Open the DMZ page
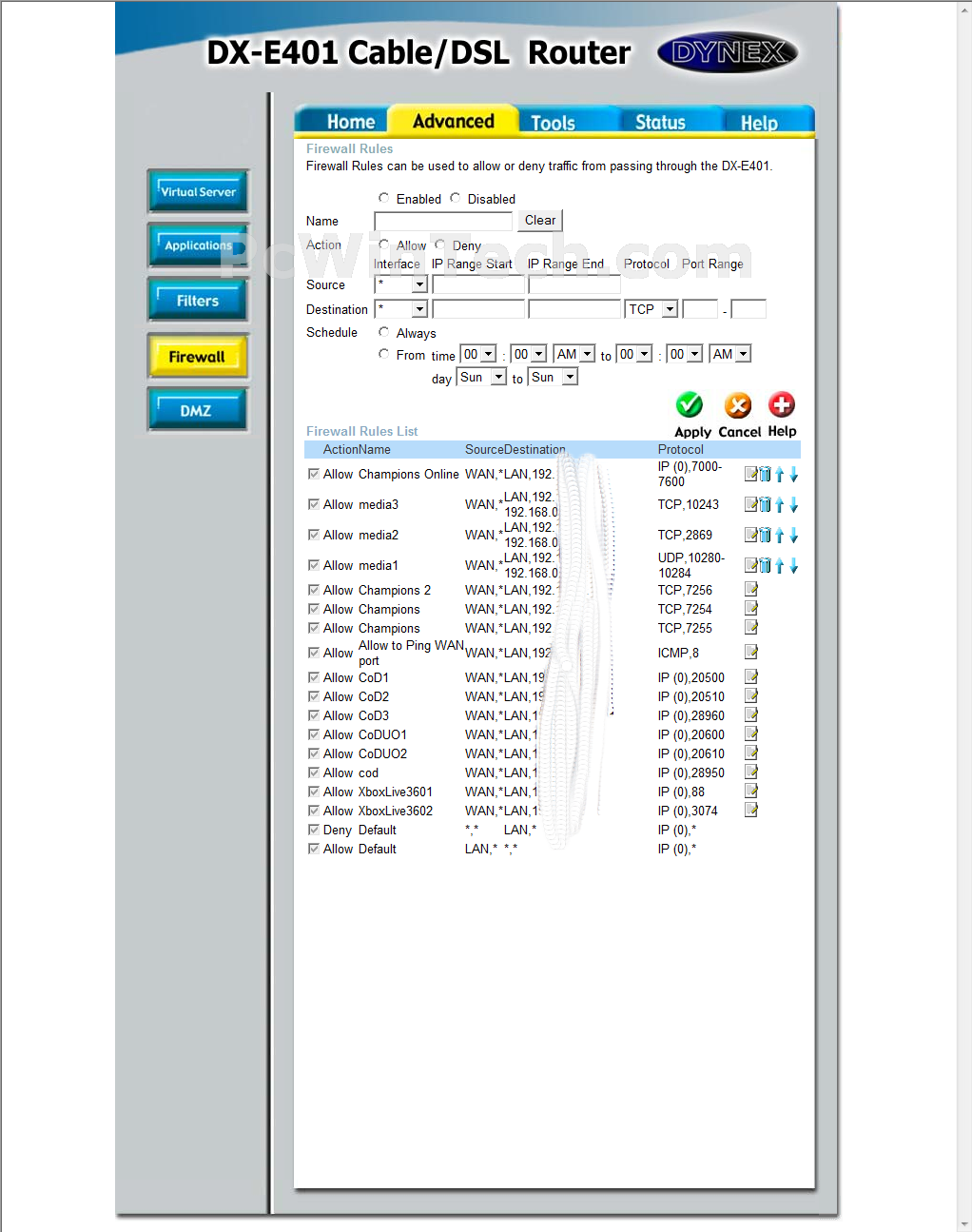 (198, 410)
